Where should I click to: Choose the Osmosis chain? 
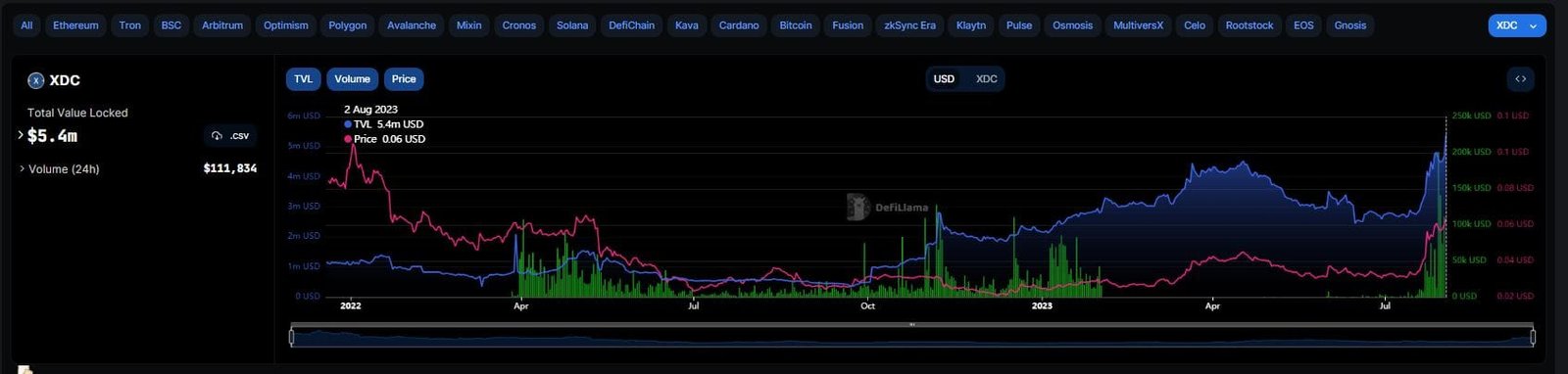tap(1073, 25)
